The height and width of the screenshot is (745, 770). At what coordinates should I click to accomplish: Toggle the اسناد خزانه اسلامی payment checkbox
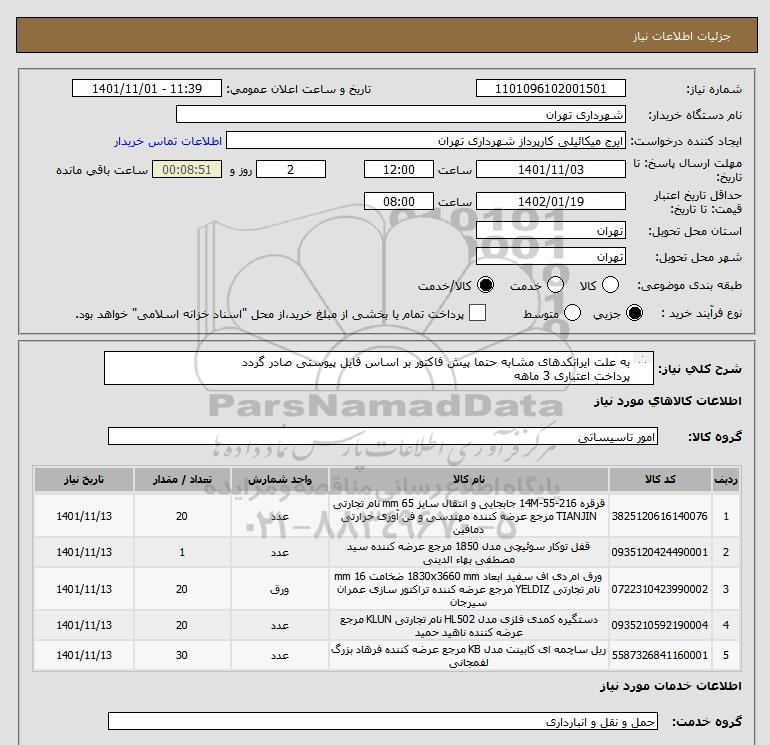click(477, 313)
